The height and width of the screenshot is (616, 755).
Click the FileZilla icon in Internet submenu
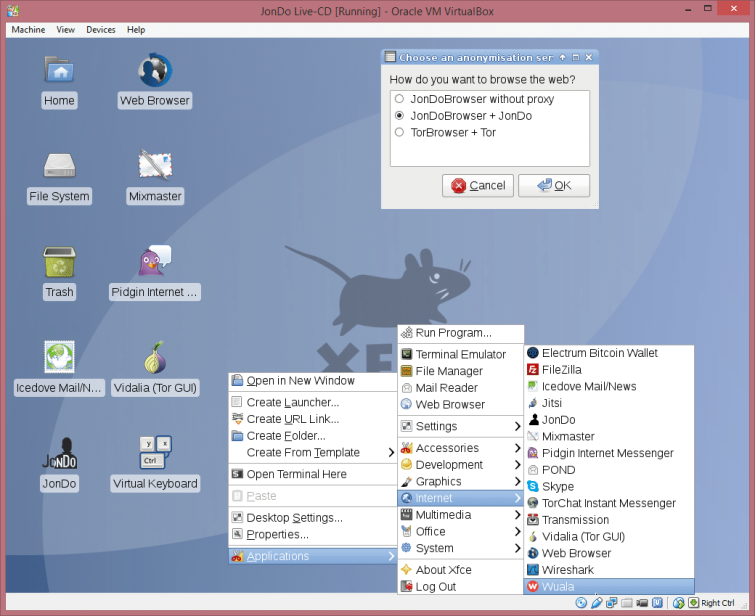click(533, 370)
